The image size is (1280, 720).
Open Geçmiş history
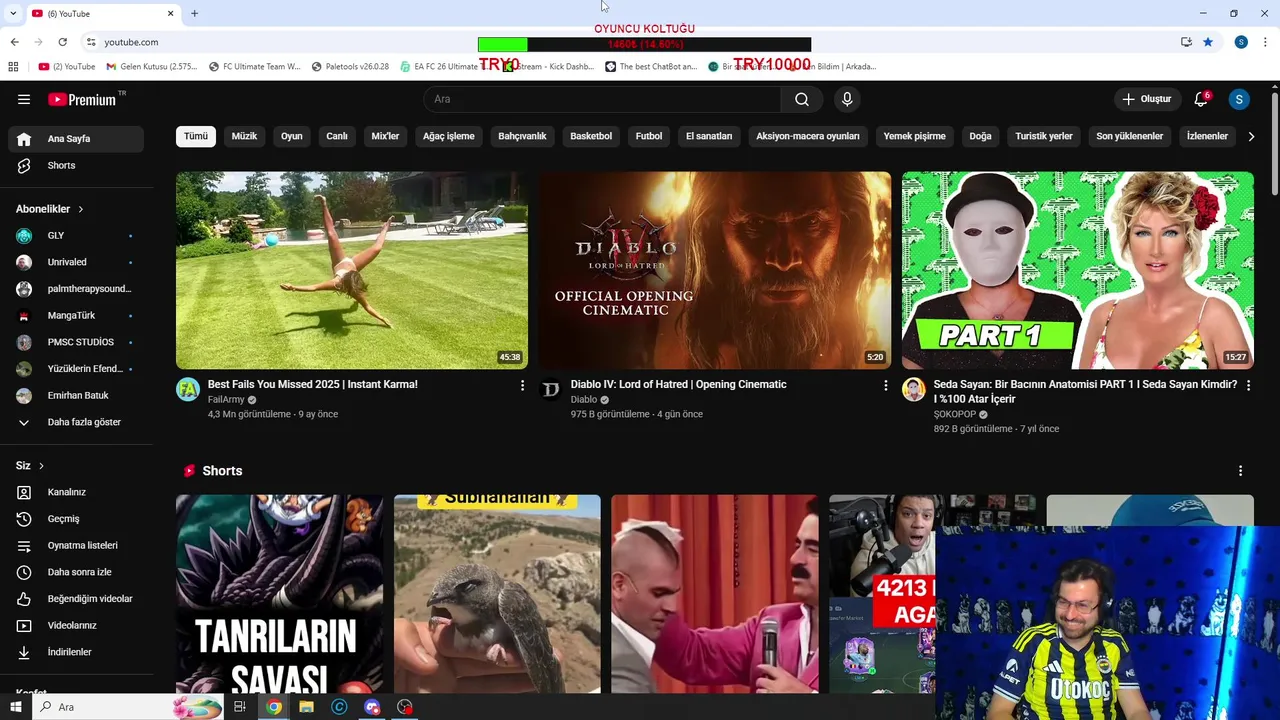(x=76, y=519)
